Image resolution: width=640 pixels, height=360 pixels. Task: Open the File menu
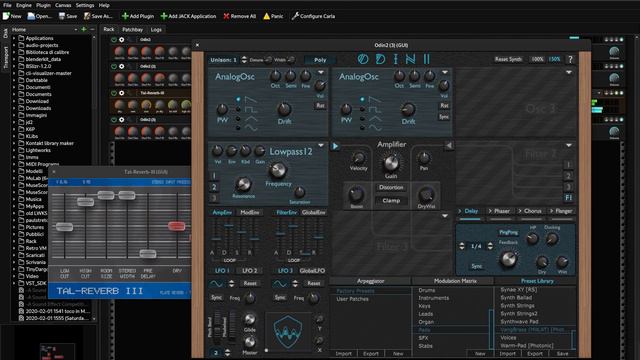pyautogui.click(x=7, y=5)
